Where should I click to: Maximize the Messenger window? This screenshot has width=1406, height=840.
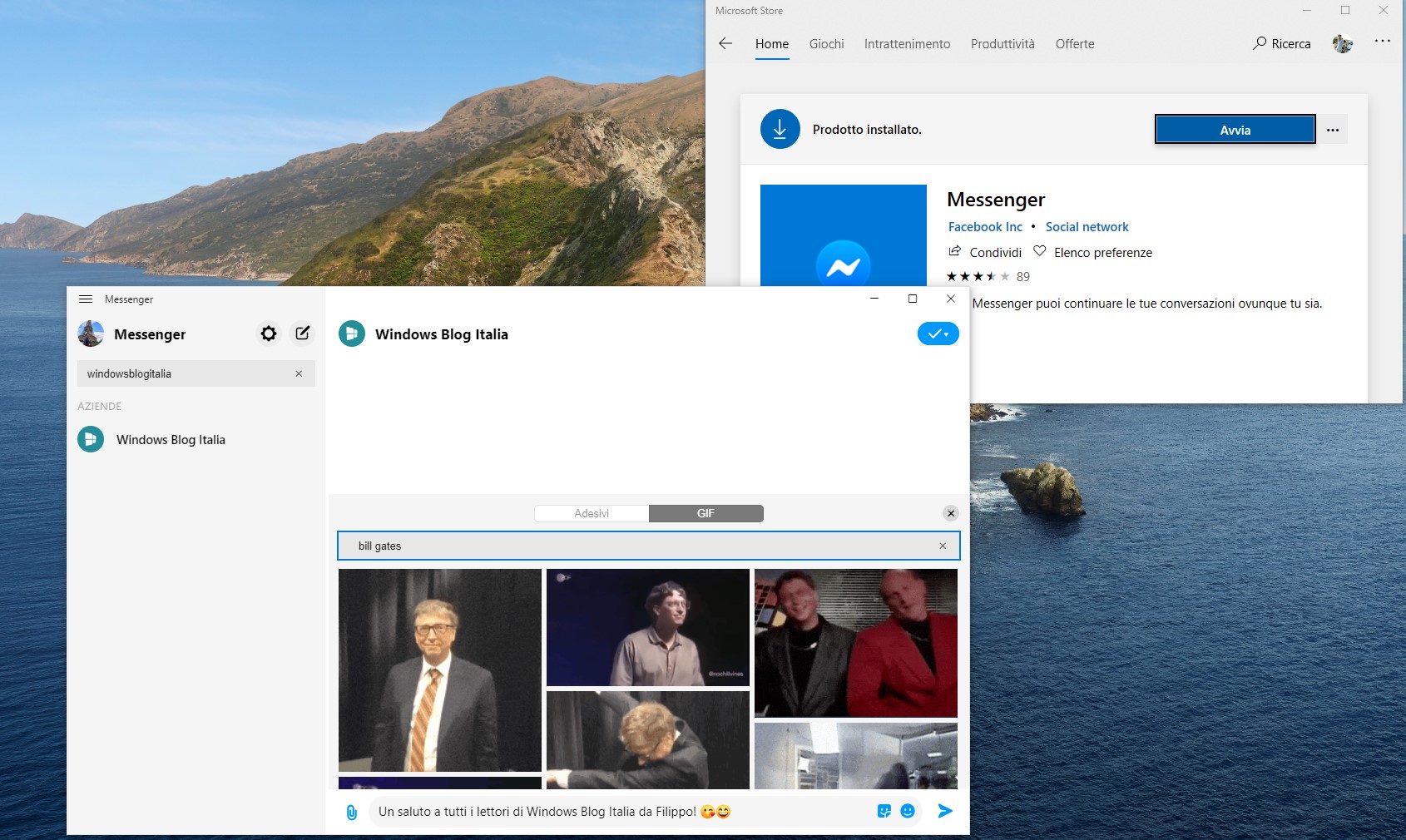click(x=913, y=299)
